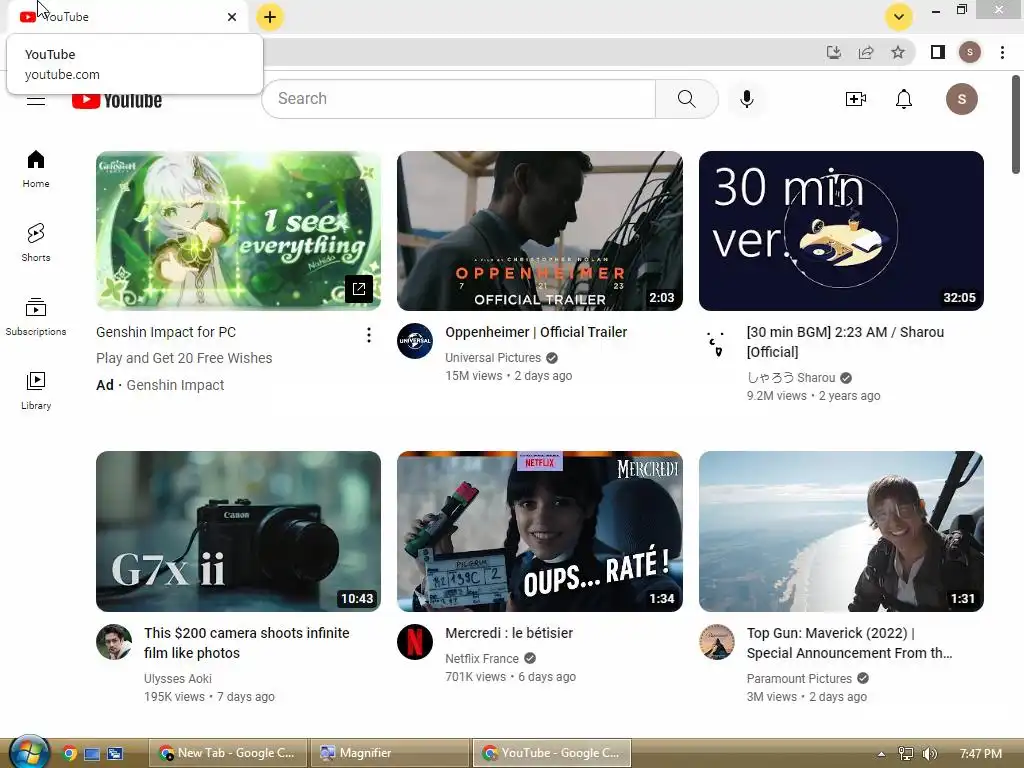Image resolution: width=1024 pixels, height=768 pixels.
Task: Play the Mercredi Oups Raté thumbnail
Action: click(539, 531)
